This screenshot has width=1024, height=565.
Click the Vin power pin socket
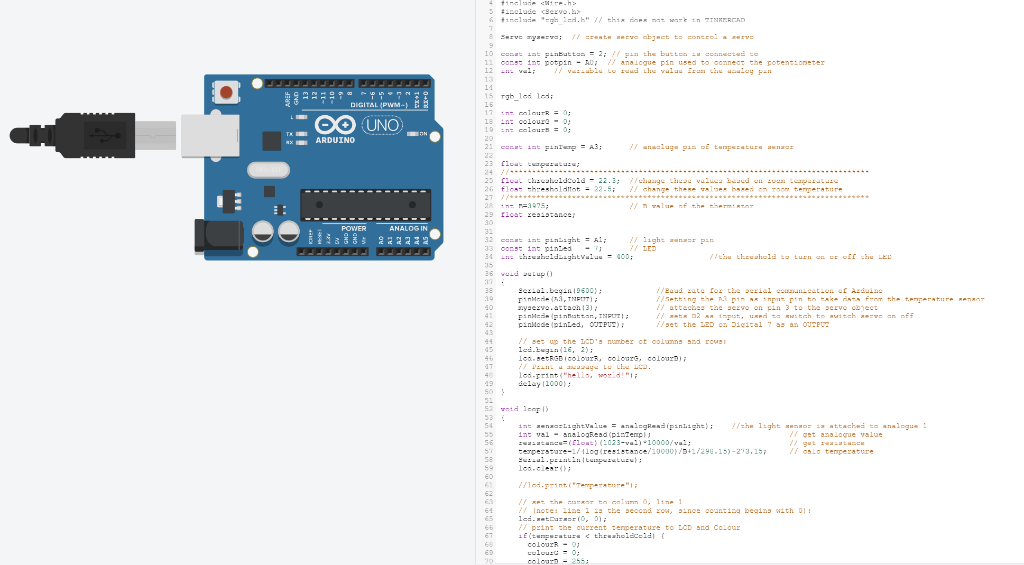[x=364, y=251]
